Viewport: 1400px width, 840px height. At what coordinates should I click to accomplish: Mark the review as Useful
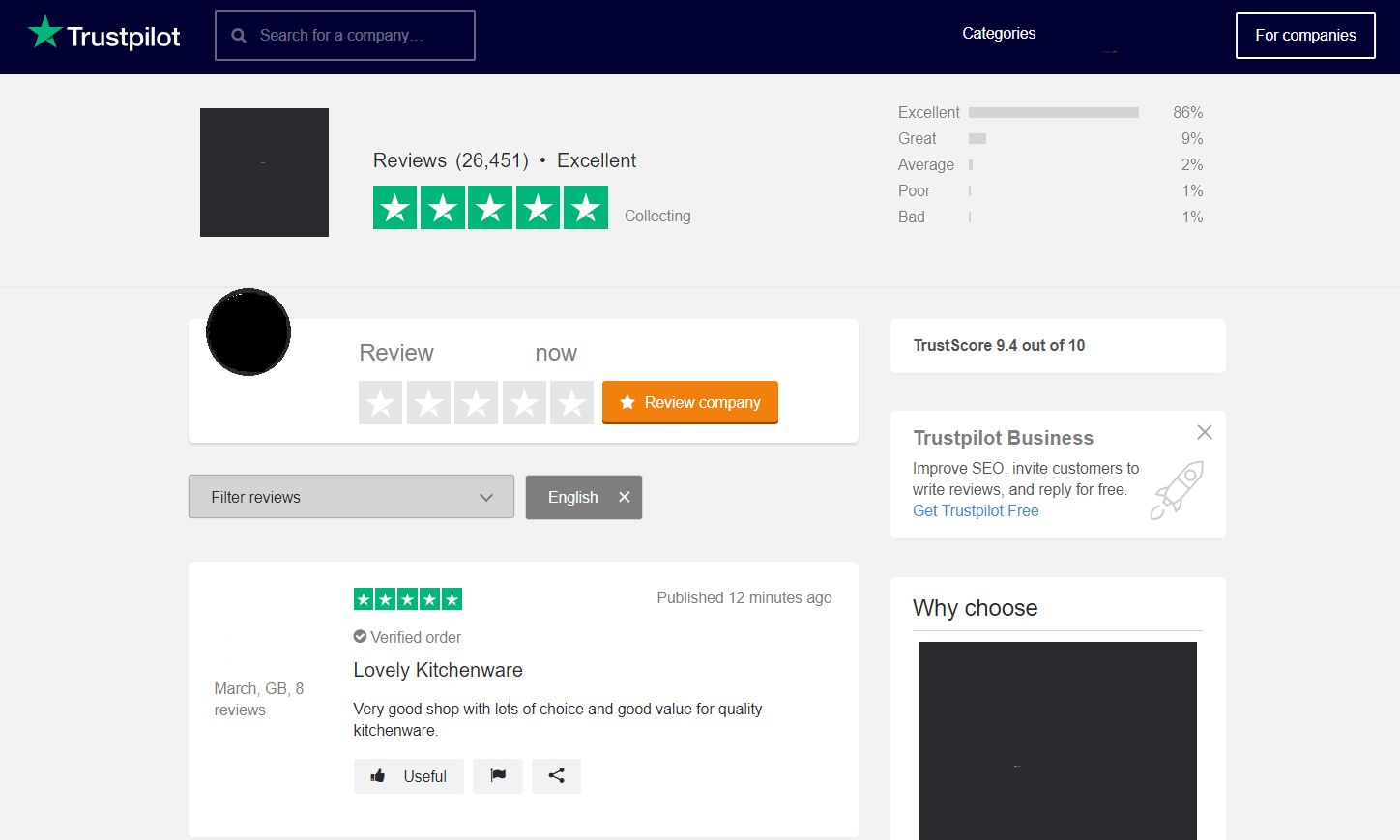click(409, 776)
